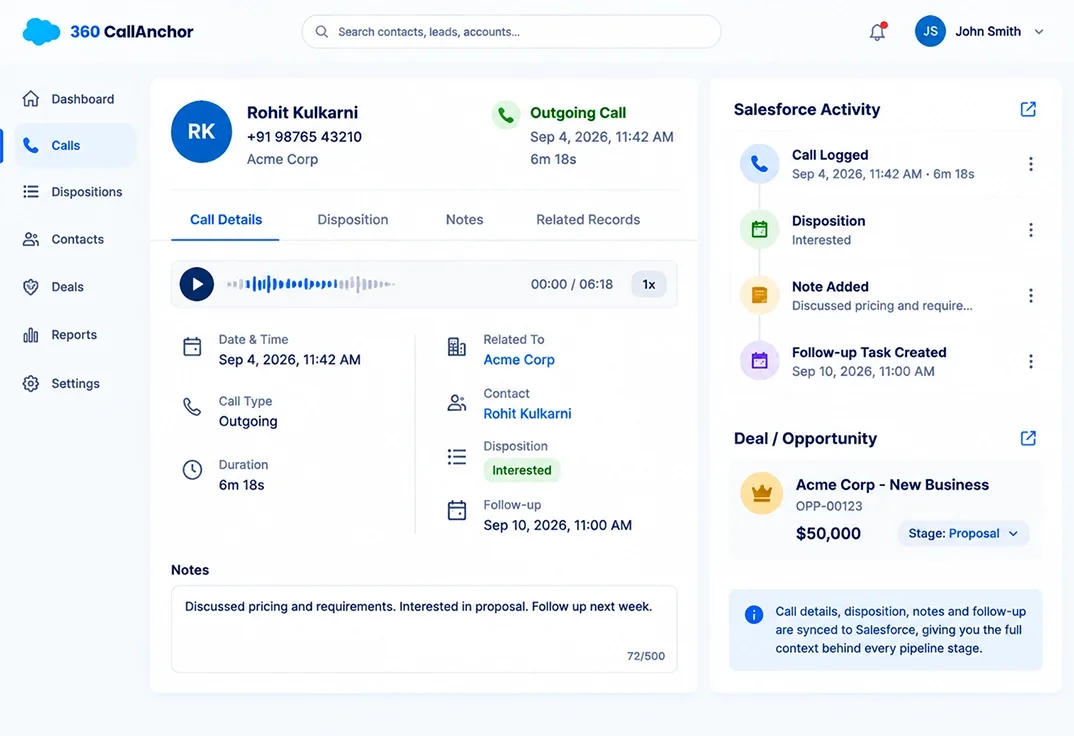This screenshot has width=1074, height=736.
Task: Click the 360 CallAnchor cloud logo
Action: (x=41, y=31)
